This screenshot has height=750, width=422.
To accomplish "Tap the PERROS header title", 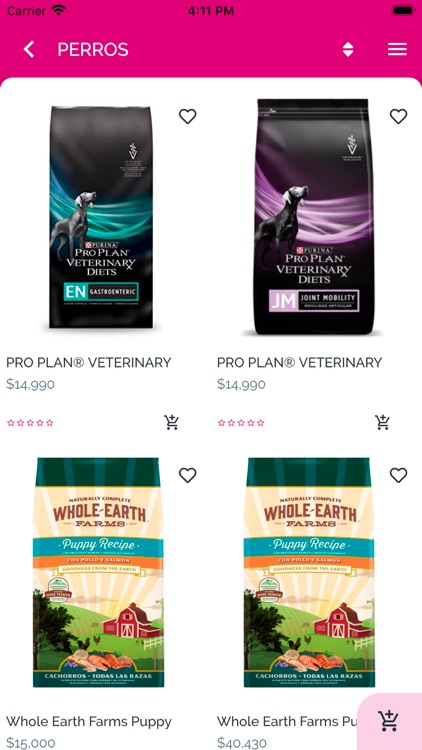I will (93, 49).
